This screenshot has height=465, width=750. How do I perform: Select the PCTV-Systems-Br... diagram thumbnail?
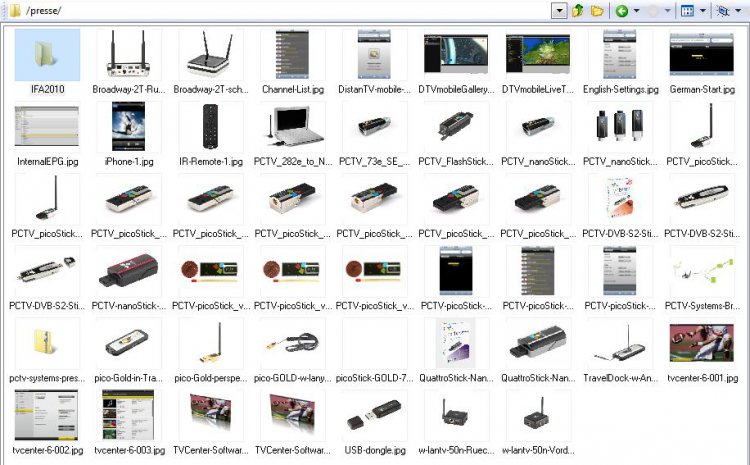pyautogui.click(x=702, y=271)
